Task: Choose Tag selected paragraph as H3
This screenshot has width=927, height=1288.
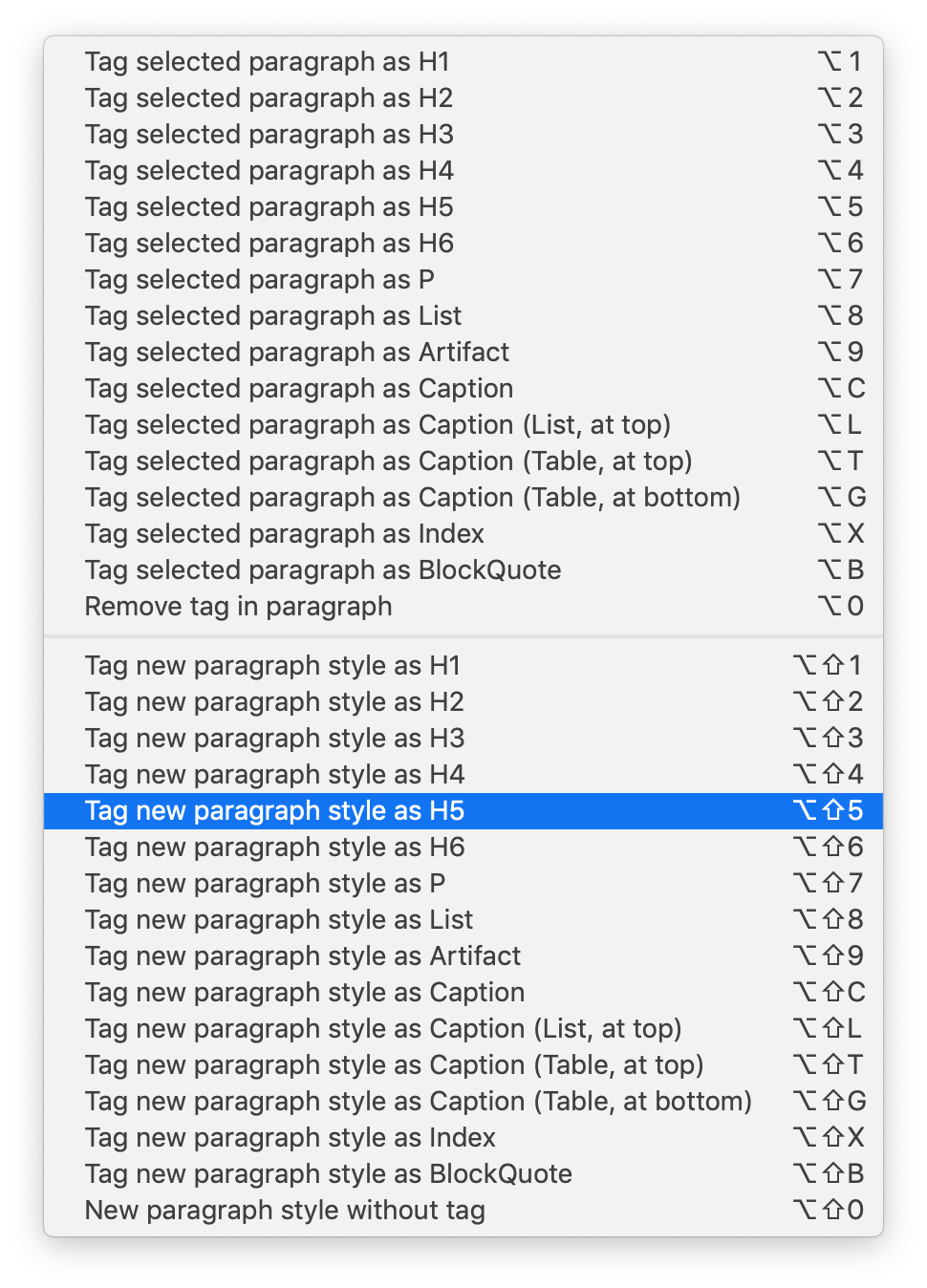Action: point(463,134)
